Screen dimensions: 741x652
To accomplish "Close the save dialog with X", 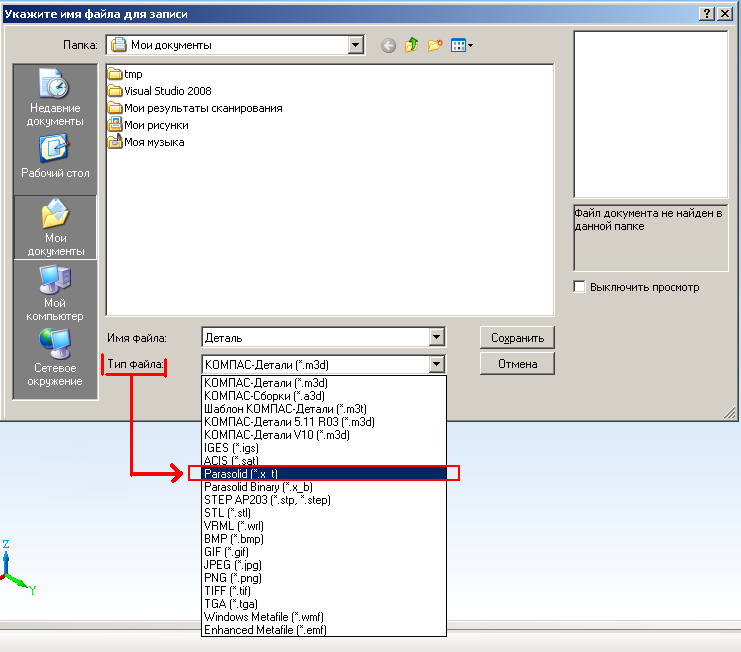I will pos(724,14).
